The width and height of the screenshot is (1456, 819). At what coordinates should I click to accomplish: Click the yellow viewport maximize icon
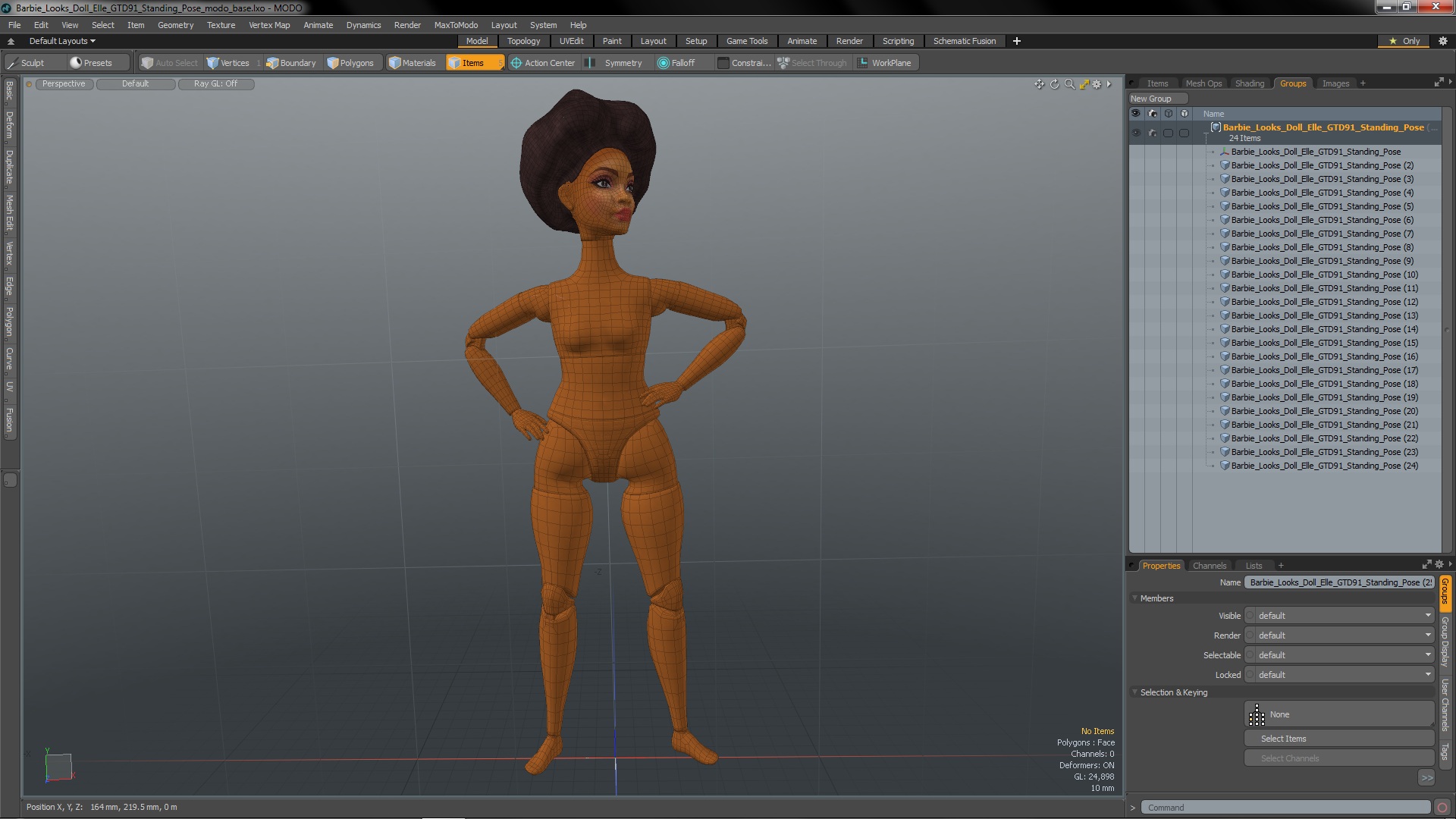[1084, 84]
